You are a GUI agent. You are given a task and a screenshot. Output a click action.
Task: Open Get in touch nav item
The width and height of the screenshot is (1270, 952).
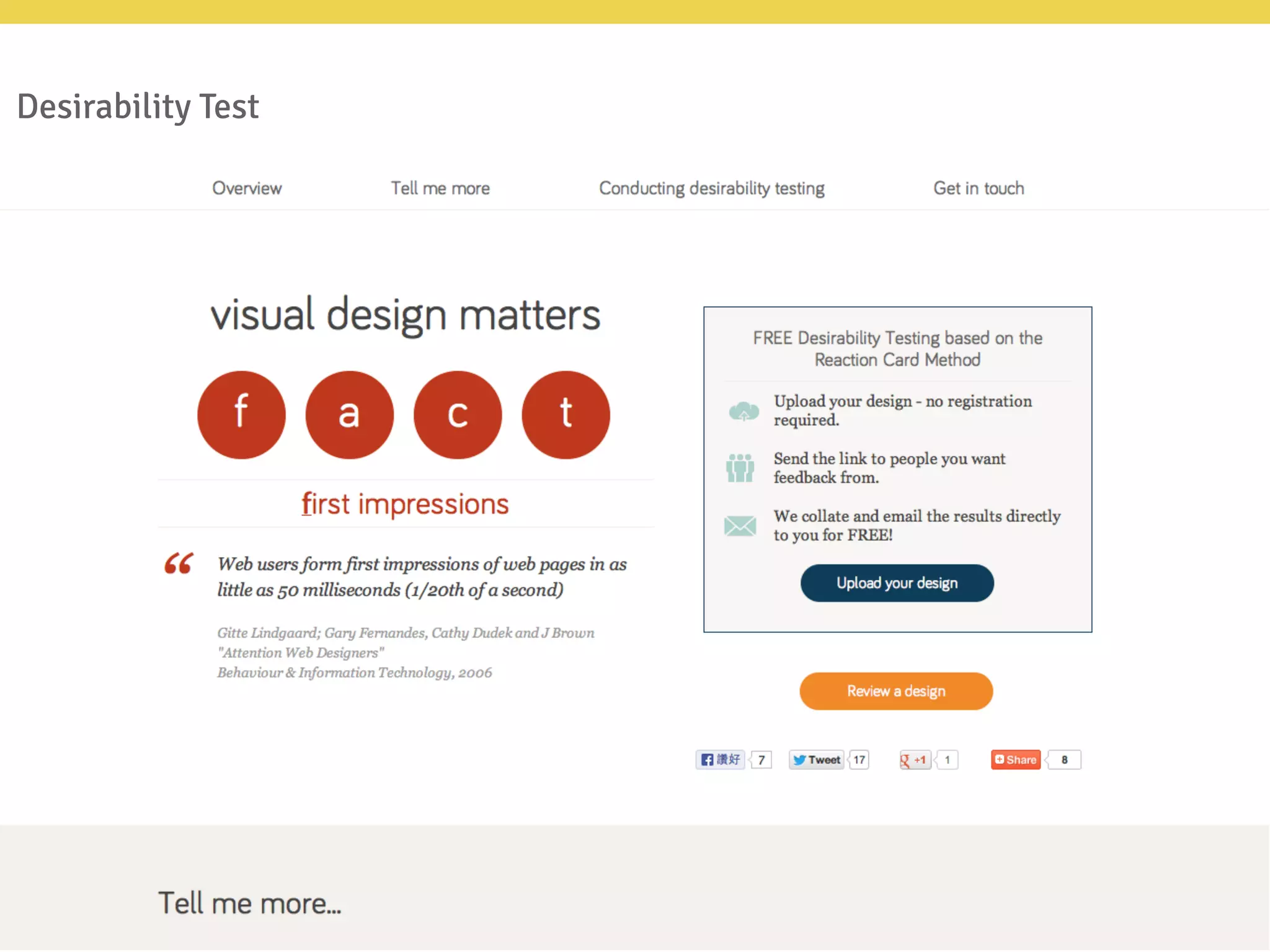(979, 188)
